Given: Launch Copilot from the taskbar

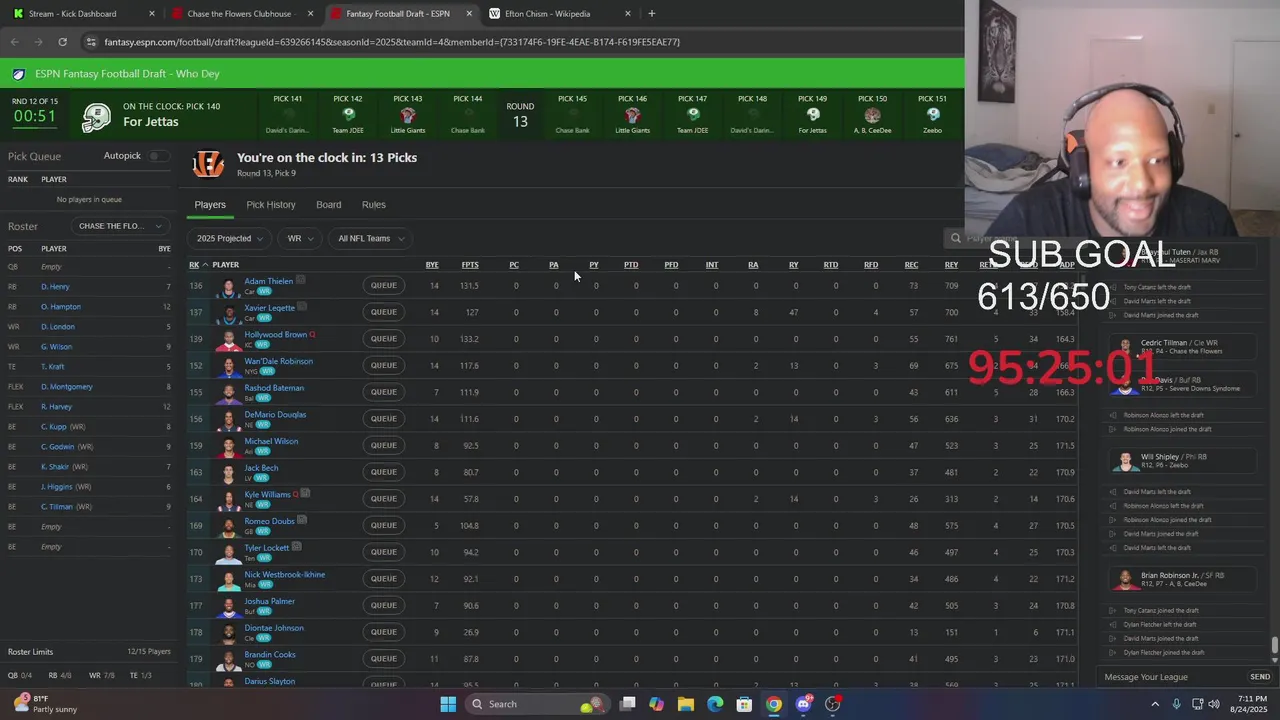Looking at the screenshot, I should tap(656, 704).
